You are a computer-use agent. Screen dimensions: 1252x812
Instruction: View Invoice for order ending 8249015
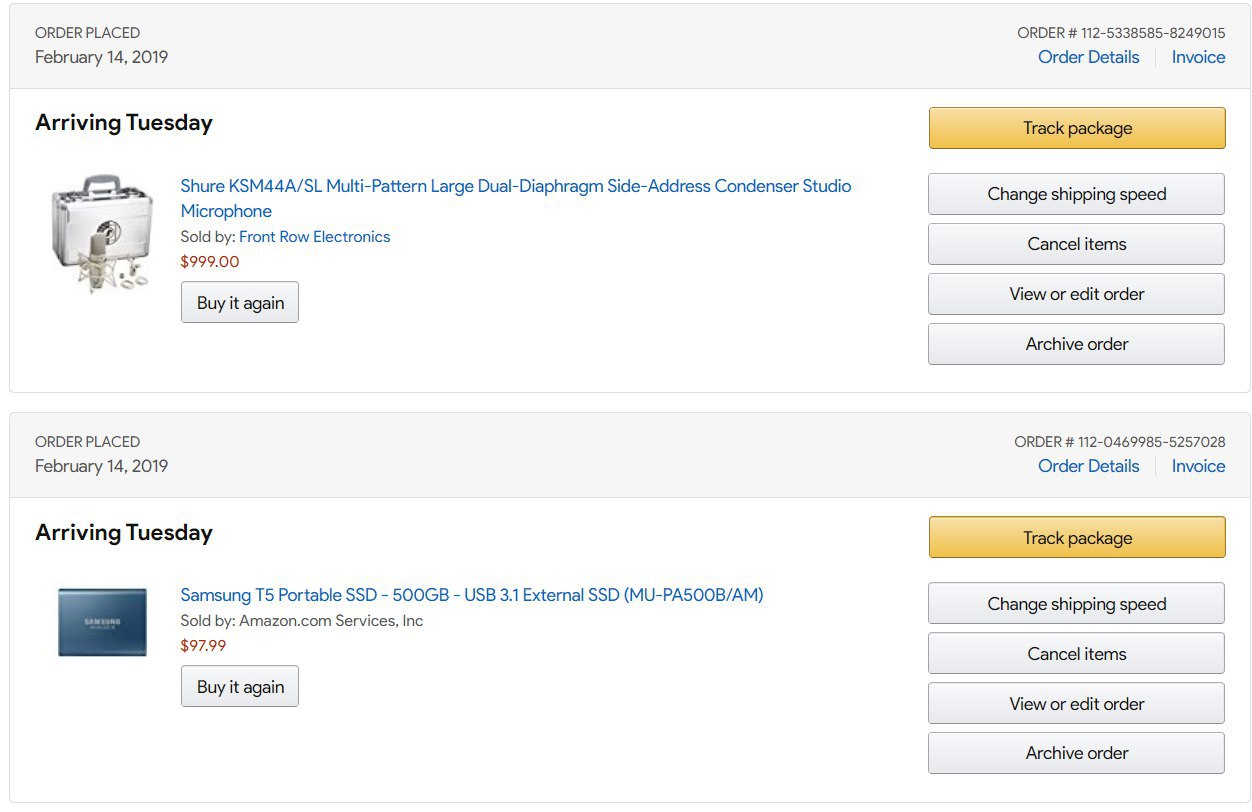click(1198, 57)
